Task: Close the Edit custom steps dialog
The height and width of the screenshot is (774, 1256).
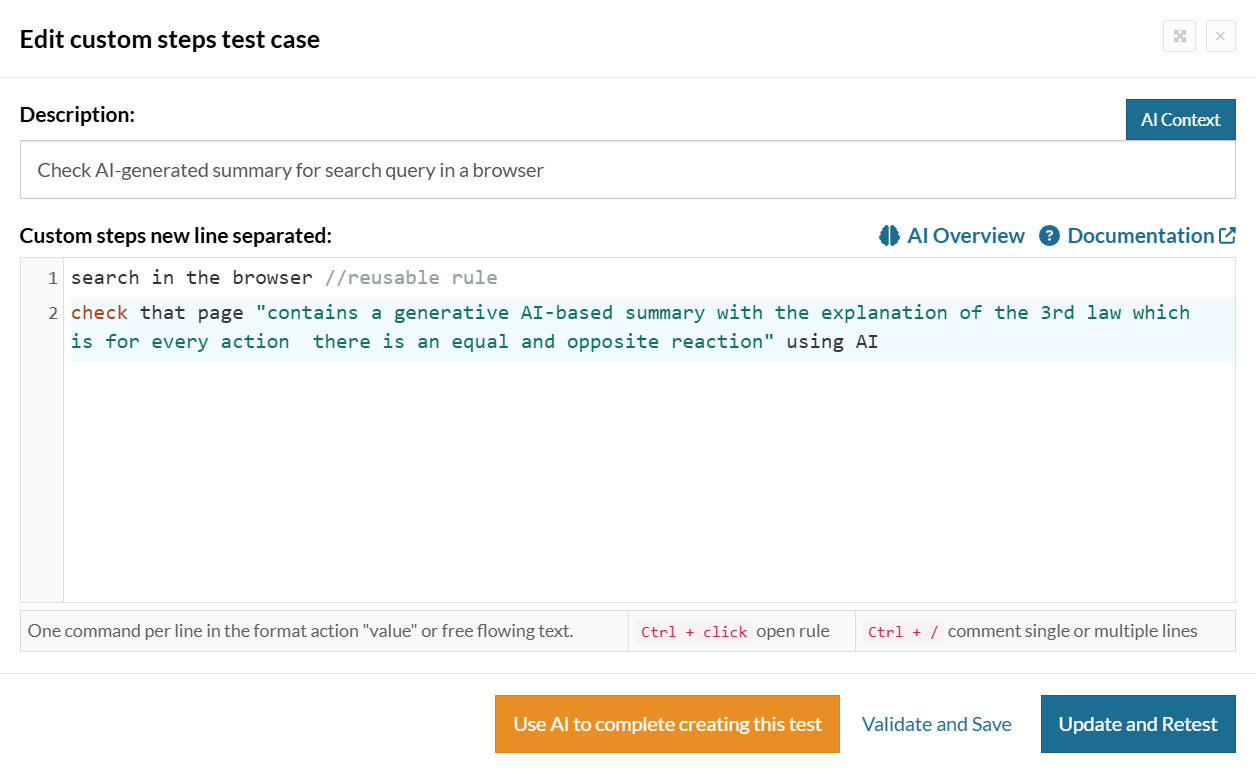Action: pyautogui.click(x=1220, y=37)
